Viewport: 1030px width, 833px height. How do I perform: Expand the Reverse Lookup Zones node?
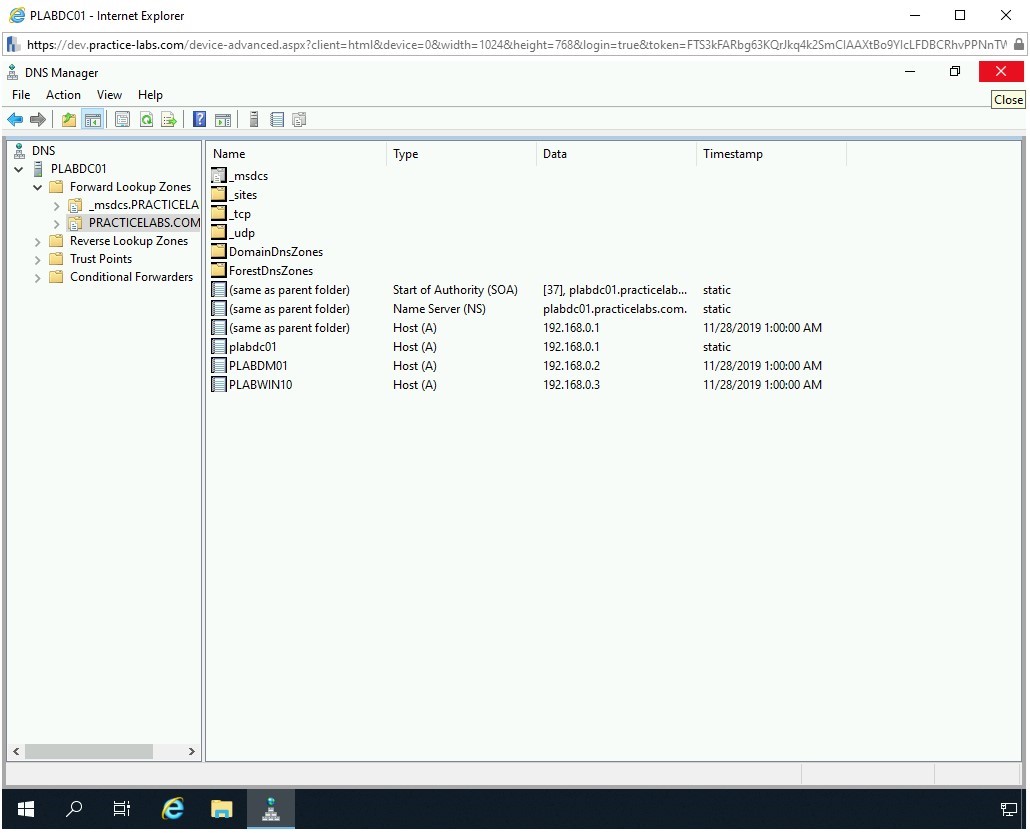pos(38,242)
